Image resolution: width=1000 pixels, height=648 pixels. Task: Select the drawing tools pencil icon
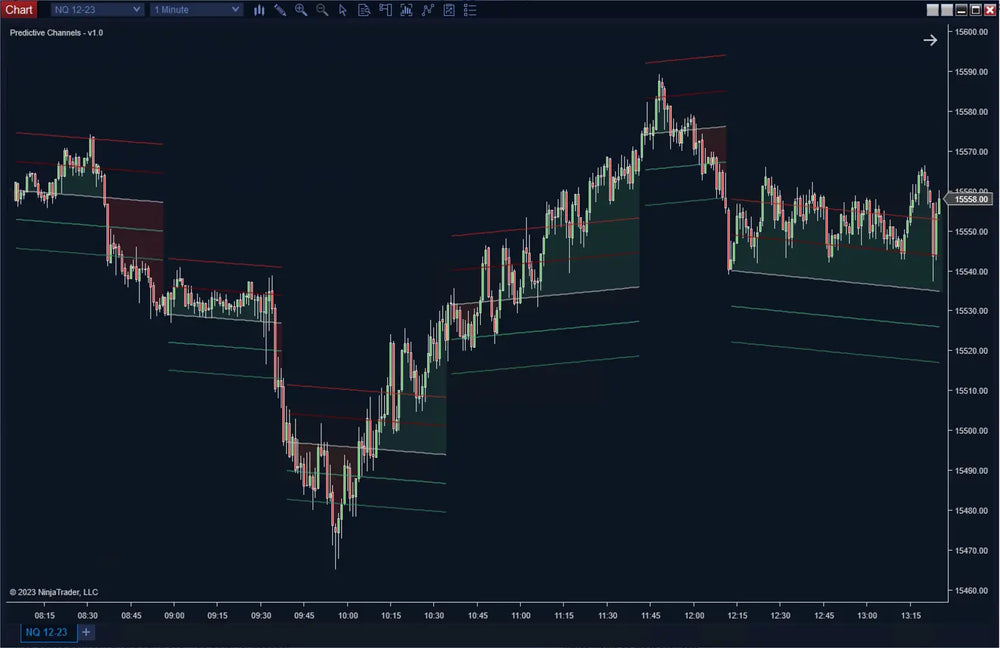(280, 10)
